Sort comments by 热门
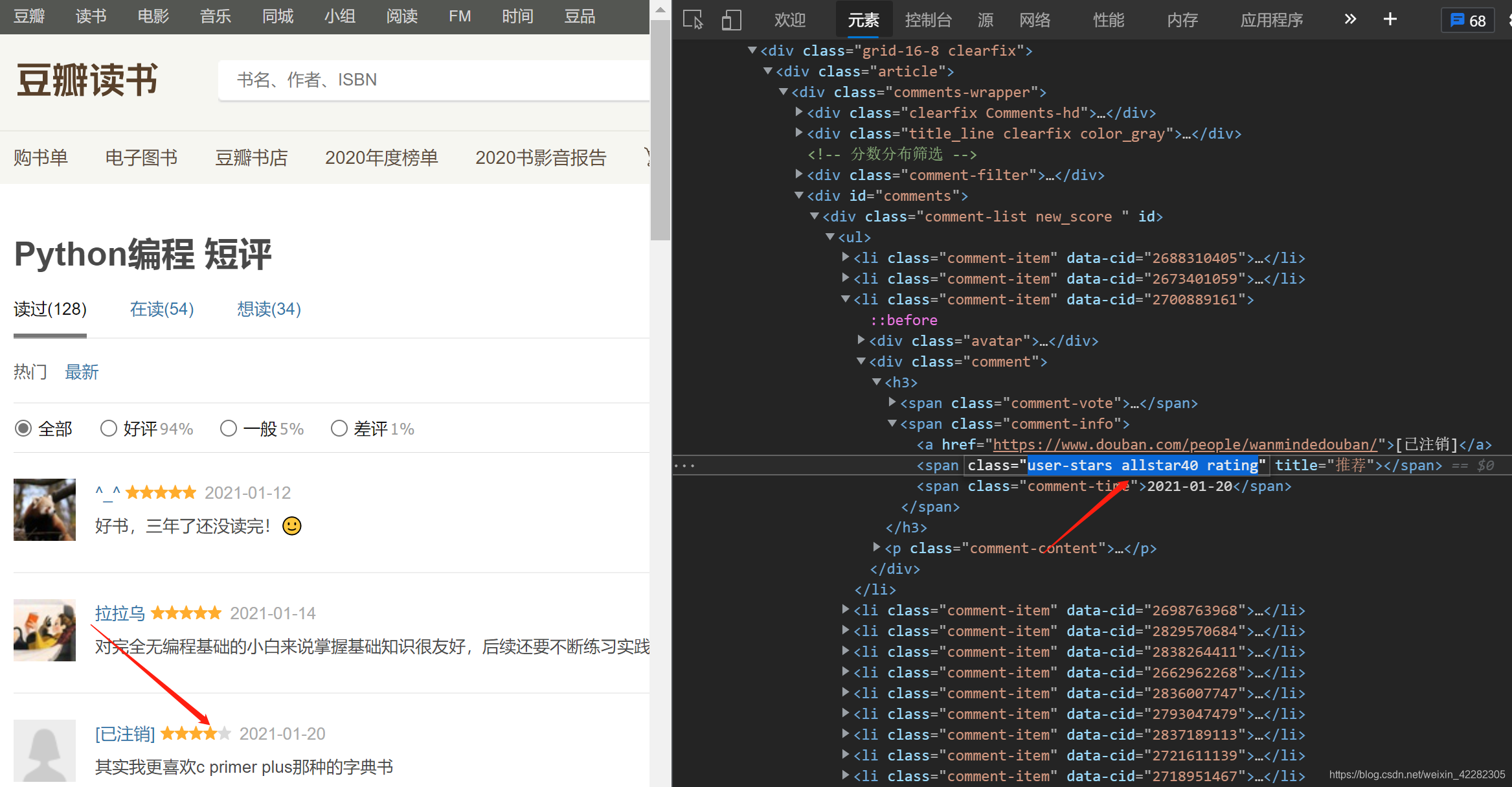The image size is (1512, 787). [30, 372]
